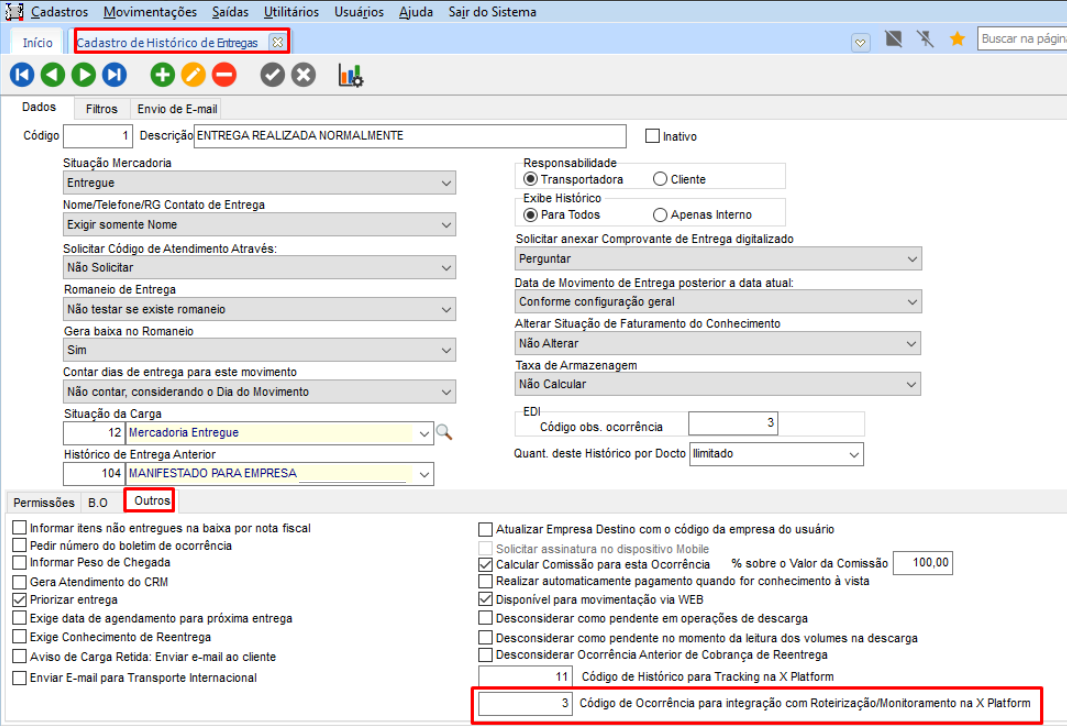Switch to Envio de E-mail tab

pyautogui.click(x=177, y=109)
